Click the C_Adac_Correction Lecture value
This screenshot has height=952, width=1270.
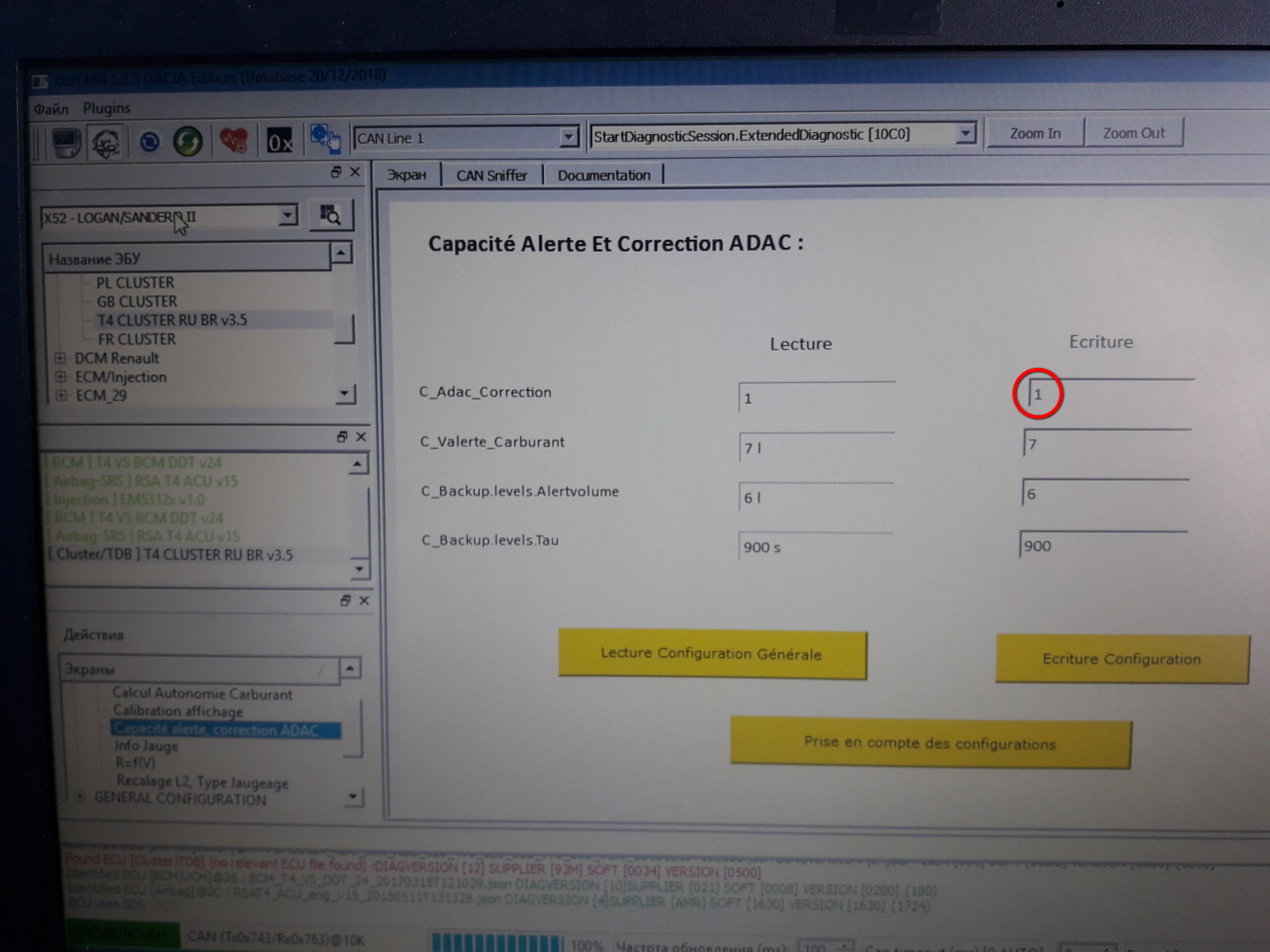(817, 397)
